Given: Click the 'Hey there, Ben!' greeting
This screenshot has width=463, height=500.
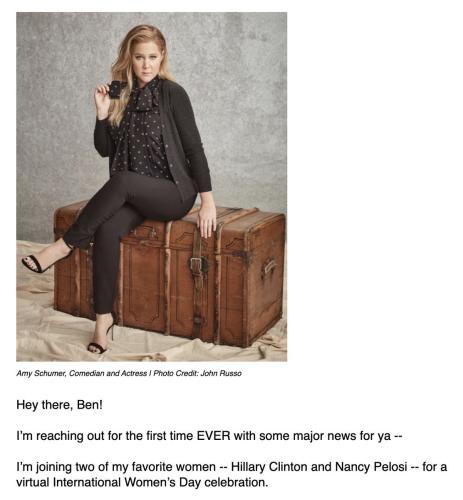Looking at the screenshot, I should click(x=59, y=405).
